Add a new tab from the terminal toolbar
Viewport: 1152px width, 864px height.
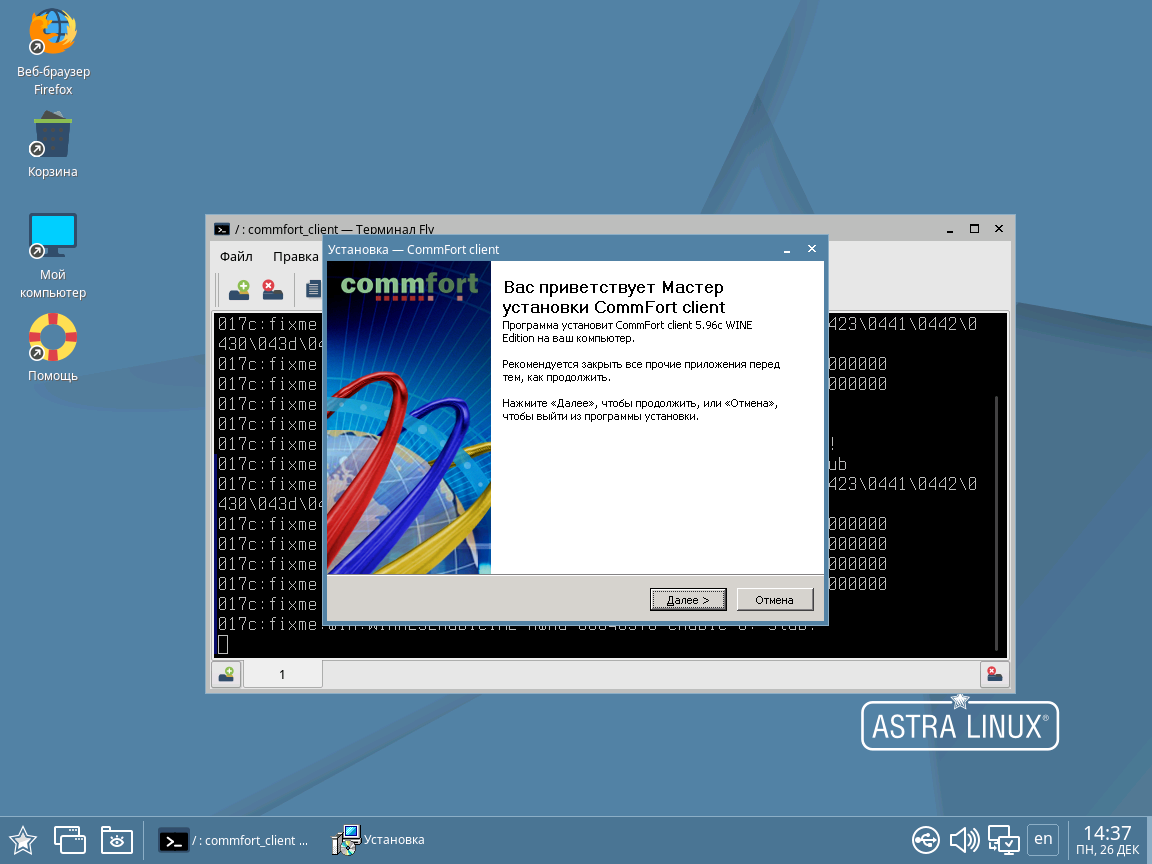click(x=239, y=289)
